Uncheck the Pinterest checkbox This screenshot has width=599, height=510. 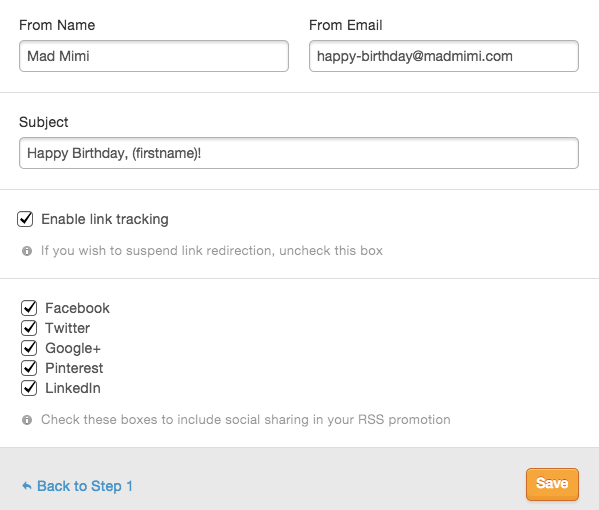click(29, 368)
